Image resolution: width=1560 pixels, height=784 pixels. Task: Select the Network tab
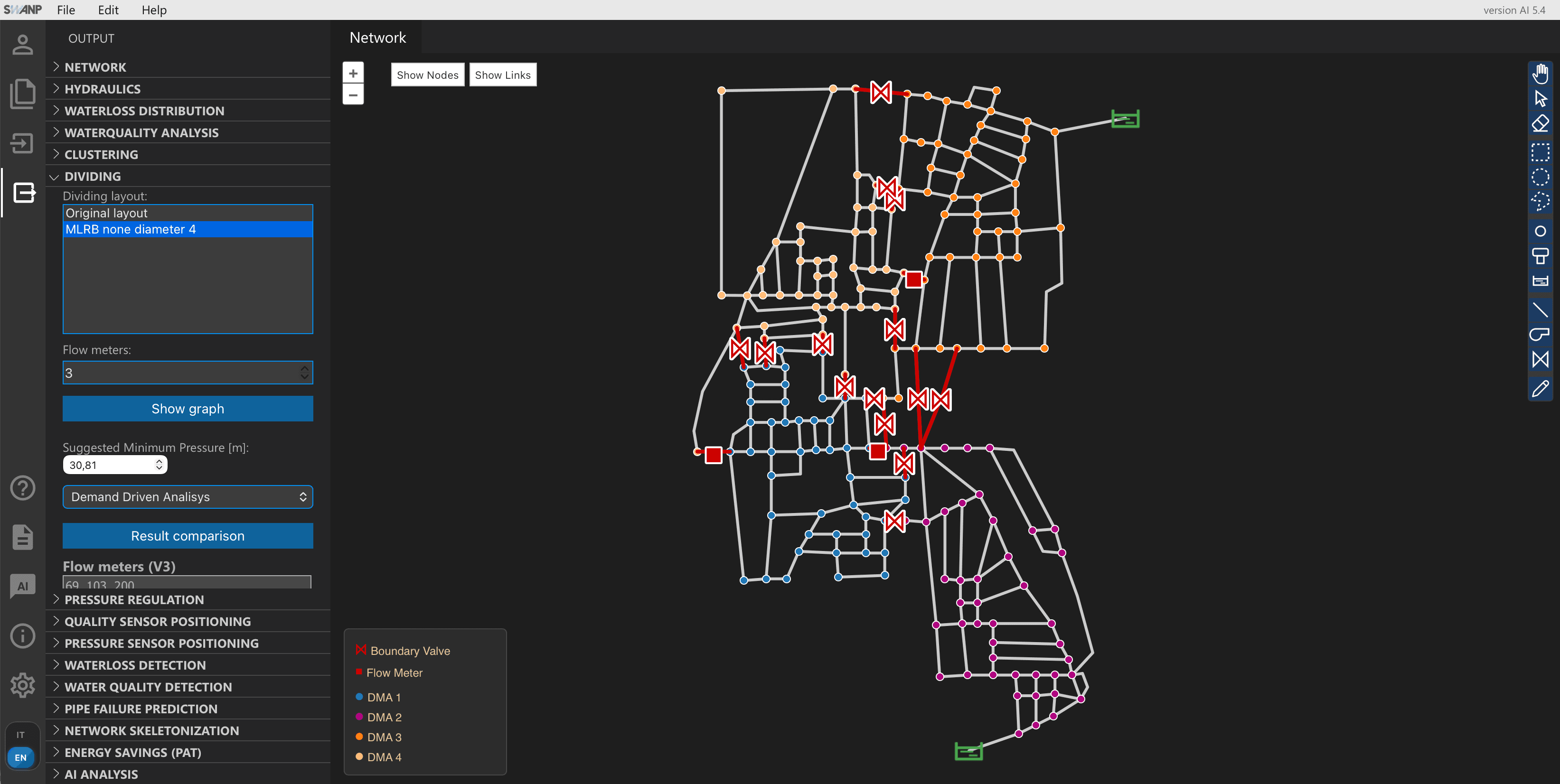pyautogui.click(x=377, y=37)
